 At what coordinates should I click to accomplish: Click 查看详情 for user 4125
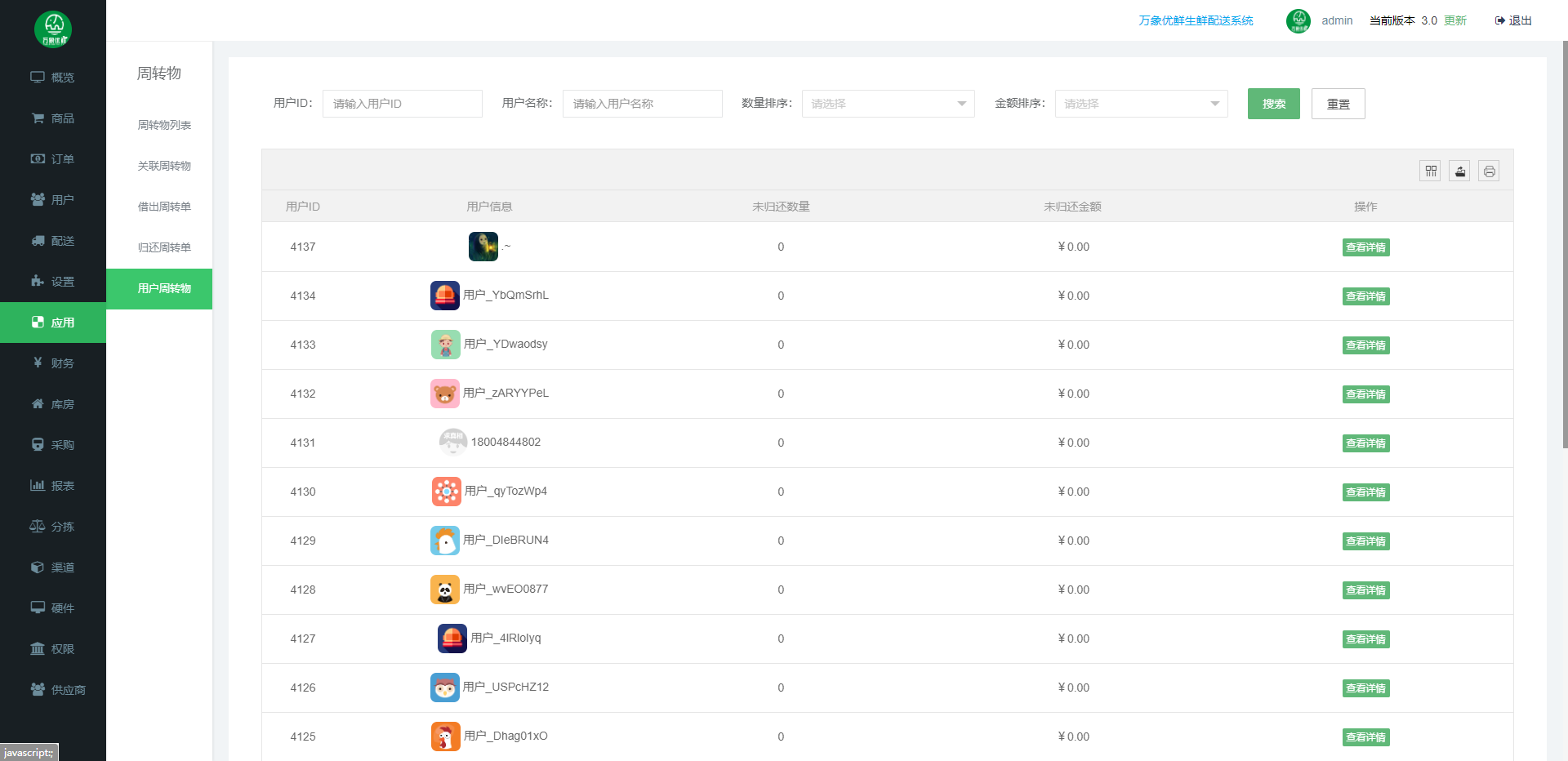click(1366, 737)
